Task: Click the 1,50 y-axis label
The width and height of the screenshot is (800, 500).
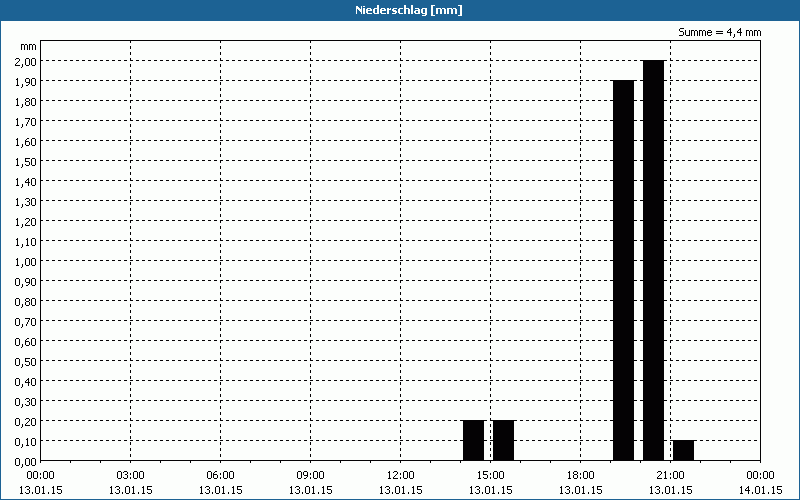Action: pyautogui.click(x=28, y=161)
